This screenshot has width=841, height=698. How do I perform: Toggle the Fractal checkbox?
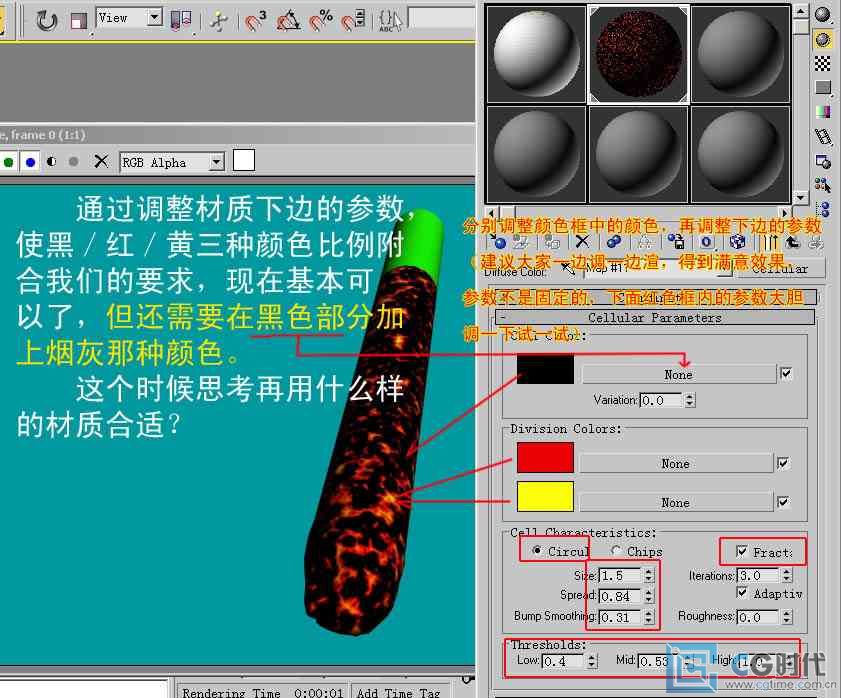[742, 552]
